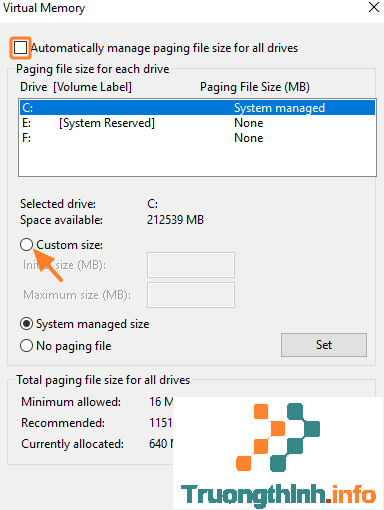This screenshot has width=384, height=510.
Task: Select the No paging file option
Action: pyautogui.click(x=26, y=346)
